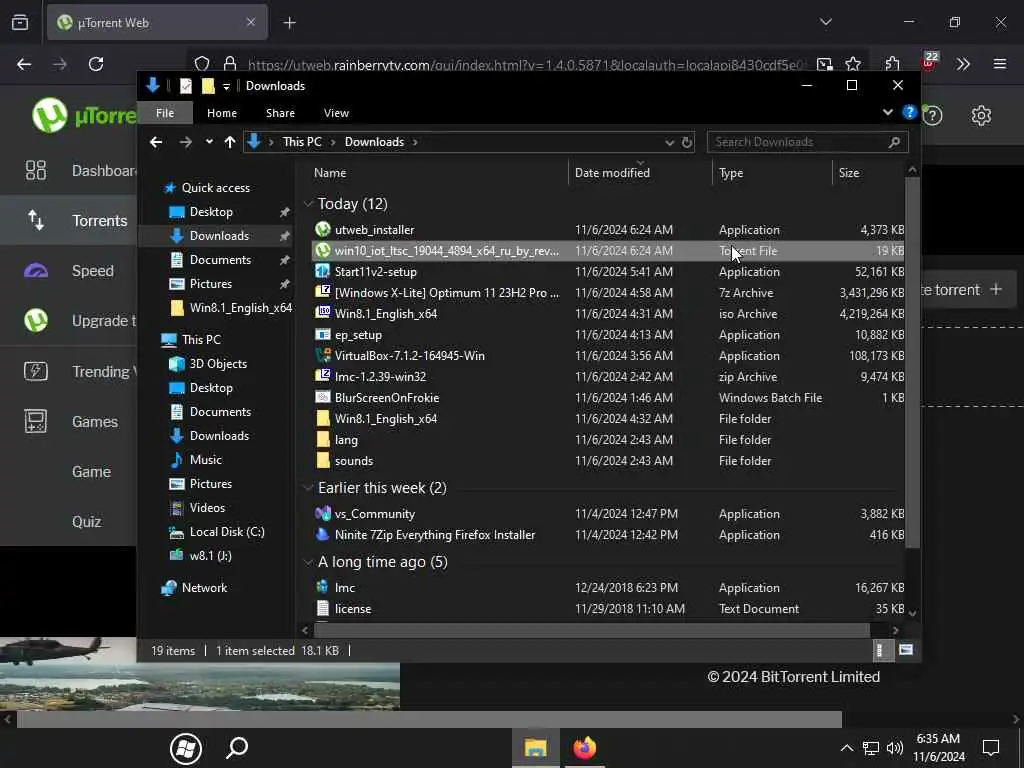Open the File ribbon tab
The image size is (1024, 768).
(x=165, y=112)
